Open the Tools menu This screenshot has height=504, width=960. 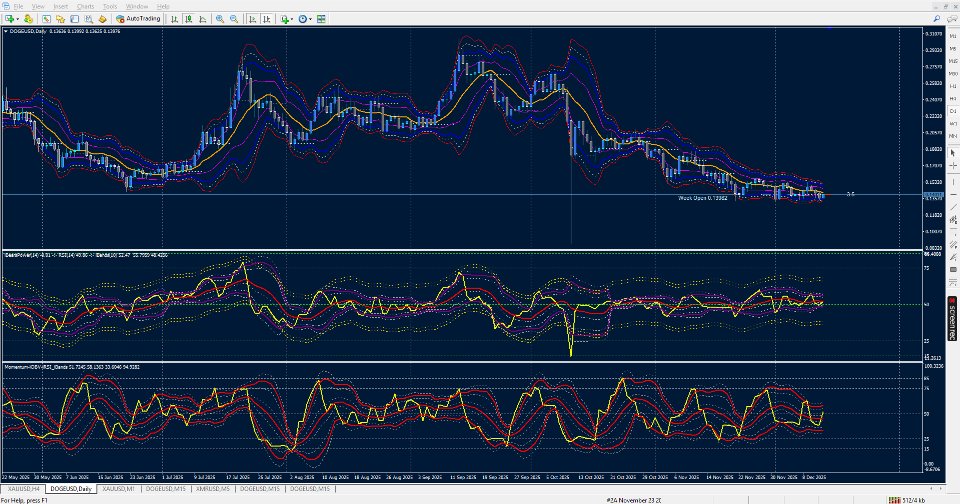pyautogui.click(x=110, y=7)
